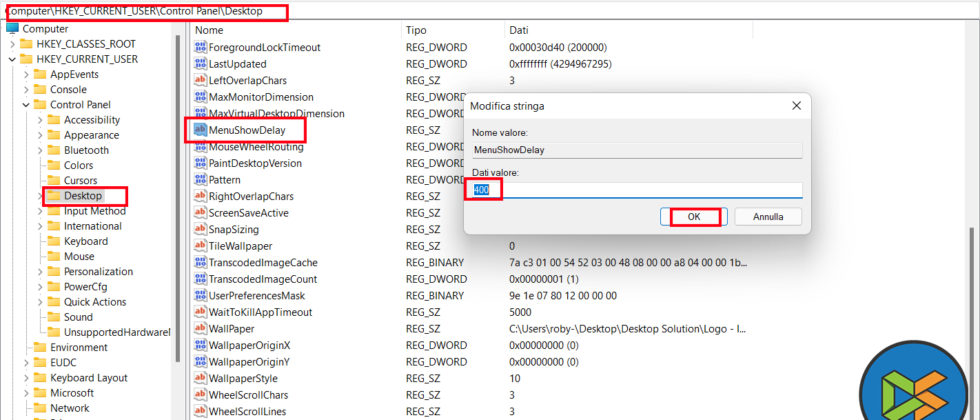Image resolution: width=980 pixels, height=420 pixels.
Task: Select the Mouse key
Action: [79, 256]
